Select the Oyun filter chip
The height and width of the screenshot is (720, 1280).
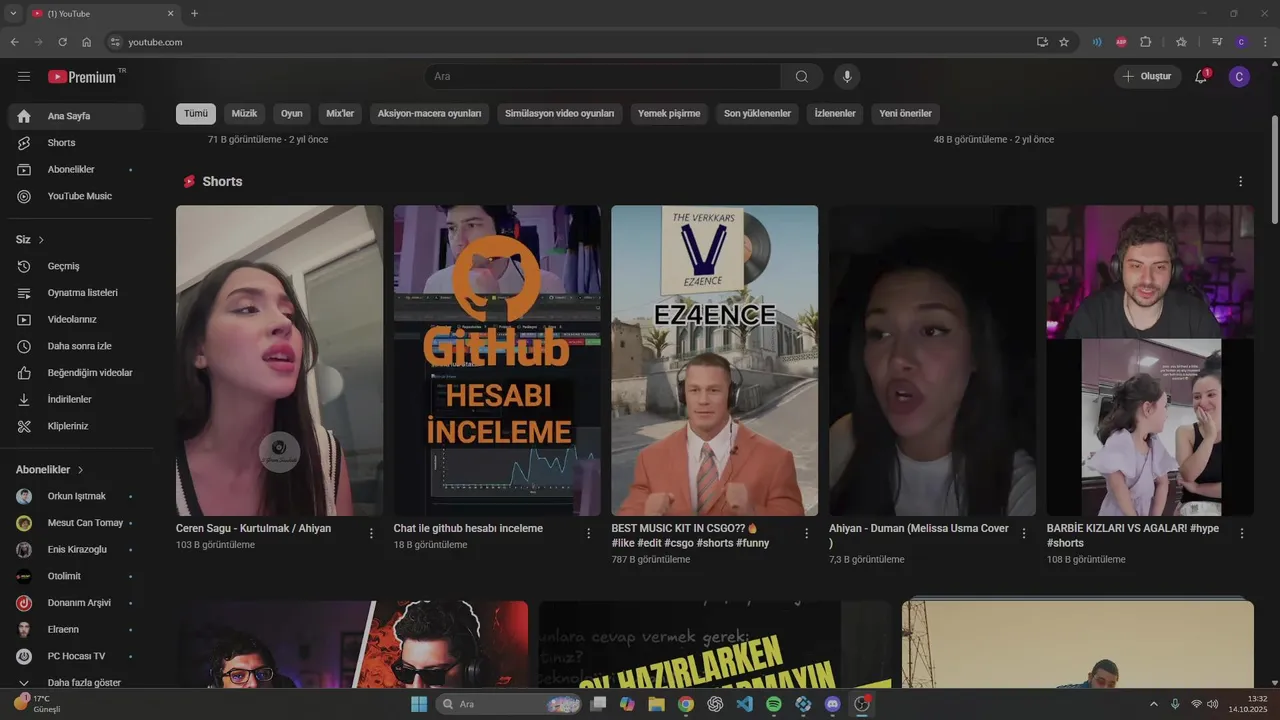click(x=292, y=114)
